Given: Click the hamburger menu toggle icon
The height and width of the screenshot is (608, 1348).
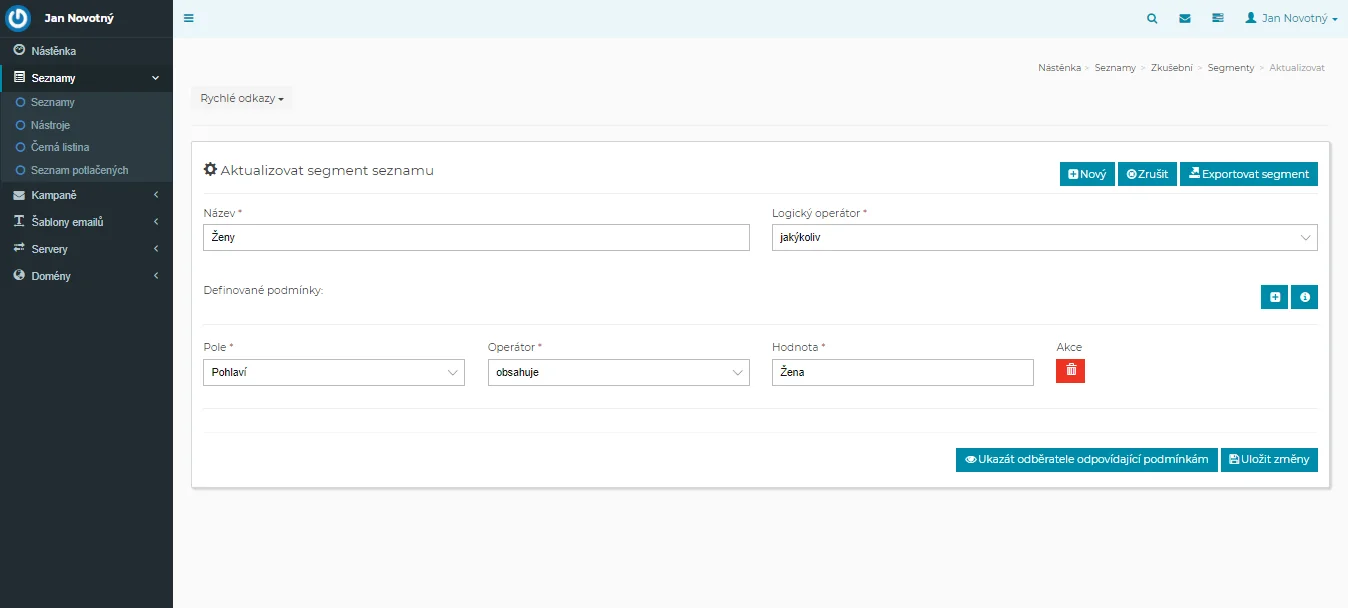Looking at the screenshot, I should coord(189,18).
